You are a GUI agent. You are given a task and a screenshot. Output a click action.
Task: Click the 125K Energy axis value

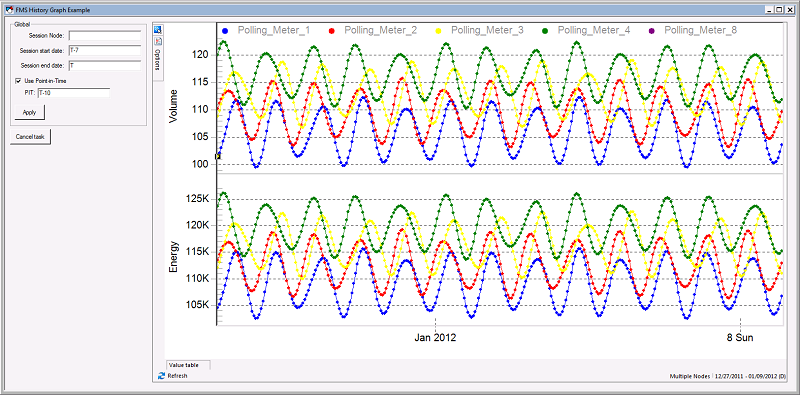pos(198,199)
